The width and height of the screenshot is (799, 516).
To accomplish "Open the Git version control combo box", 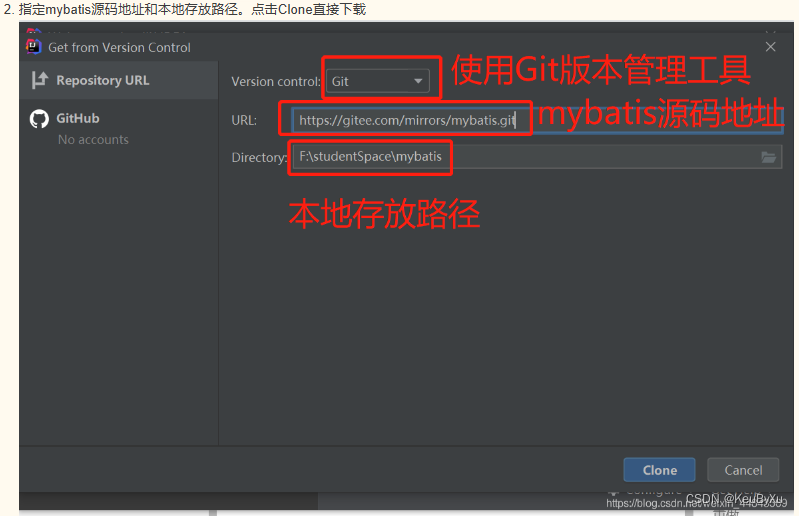I will pos(378,81).
